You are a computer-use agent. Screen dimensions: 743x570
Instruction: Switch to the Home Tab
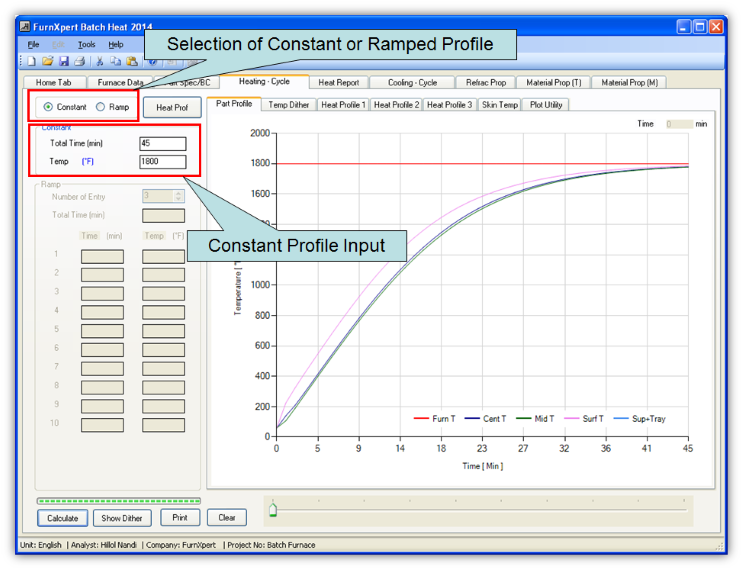pos(54,82)
